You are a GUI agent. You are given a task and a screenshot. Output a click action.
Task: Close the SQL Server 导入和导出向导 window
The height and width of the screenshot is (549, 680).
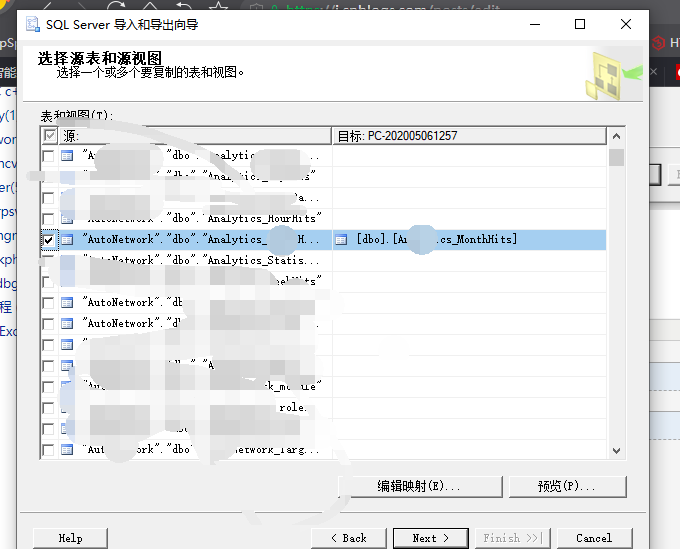point(626,24)
